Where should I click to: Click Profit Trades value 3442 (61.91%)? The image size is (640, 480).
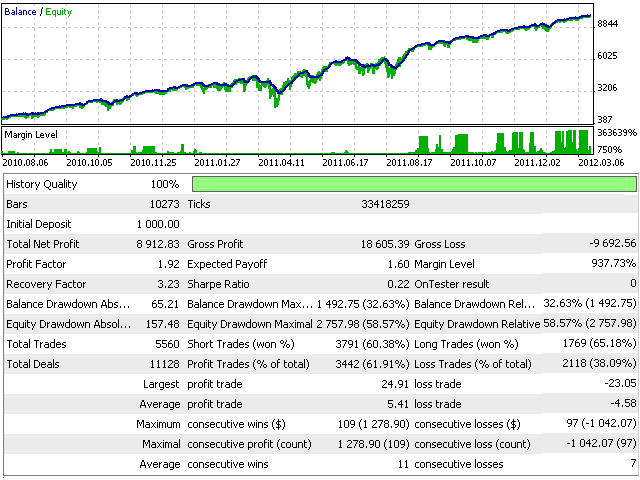click(x=372, y=364)
